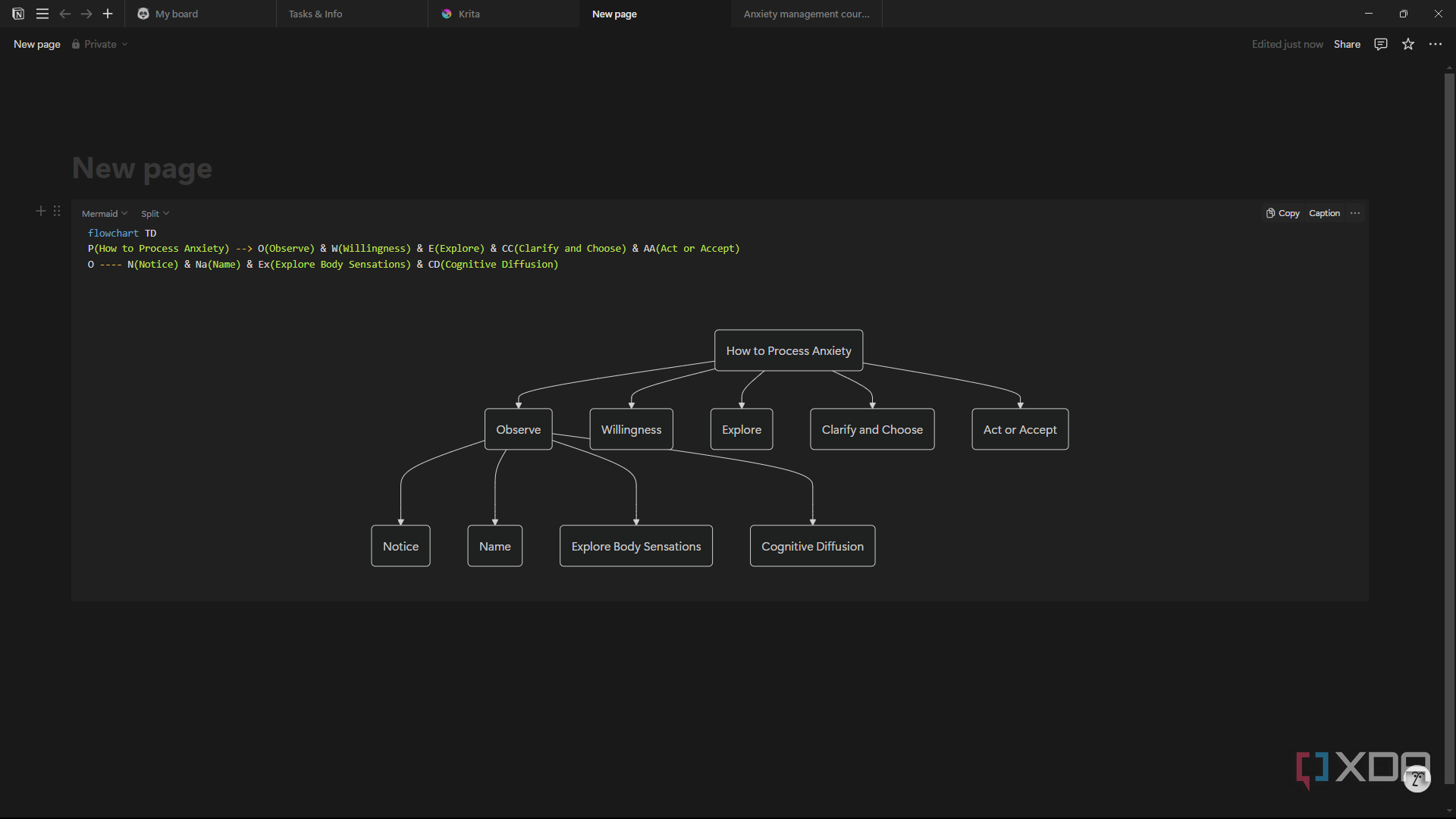Screen dimensions: 1456x819
Task: Select the active New page tab
Action: coord(655,14)
